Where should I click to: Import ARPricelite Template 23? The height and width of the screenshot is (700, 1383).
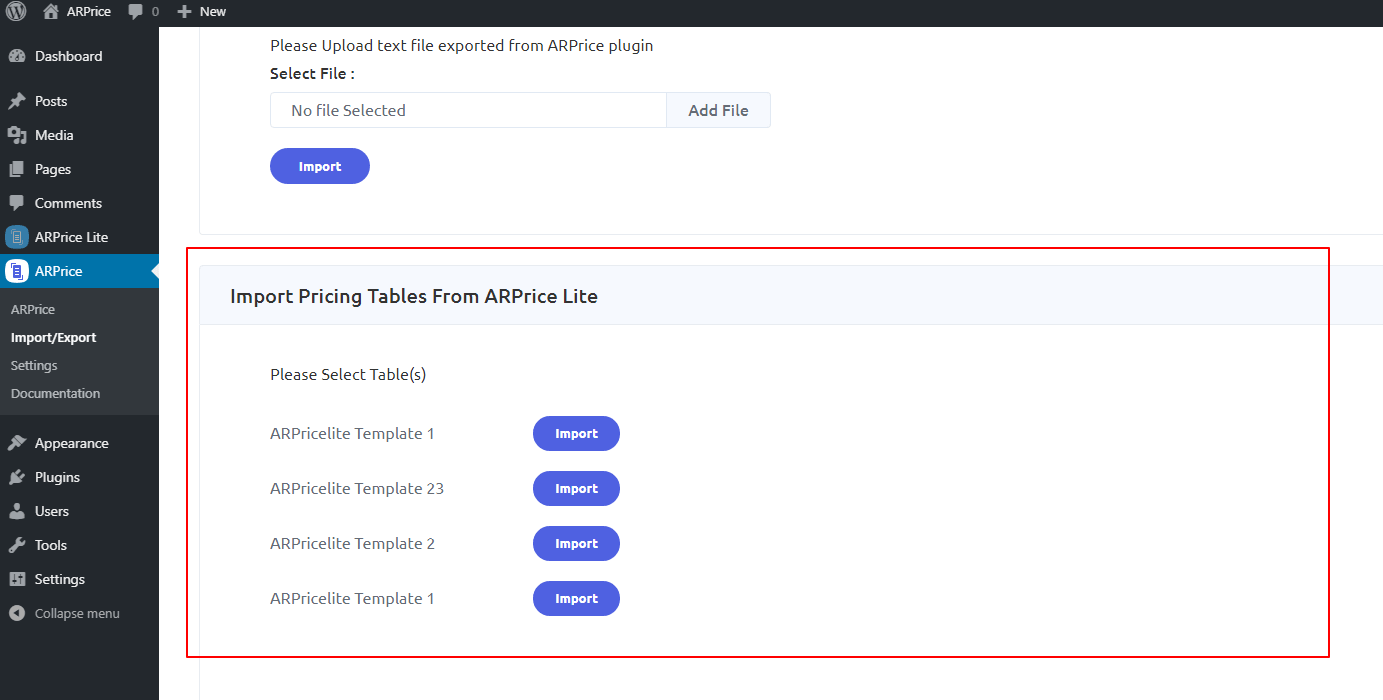576,489
